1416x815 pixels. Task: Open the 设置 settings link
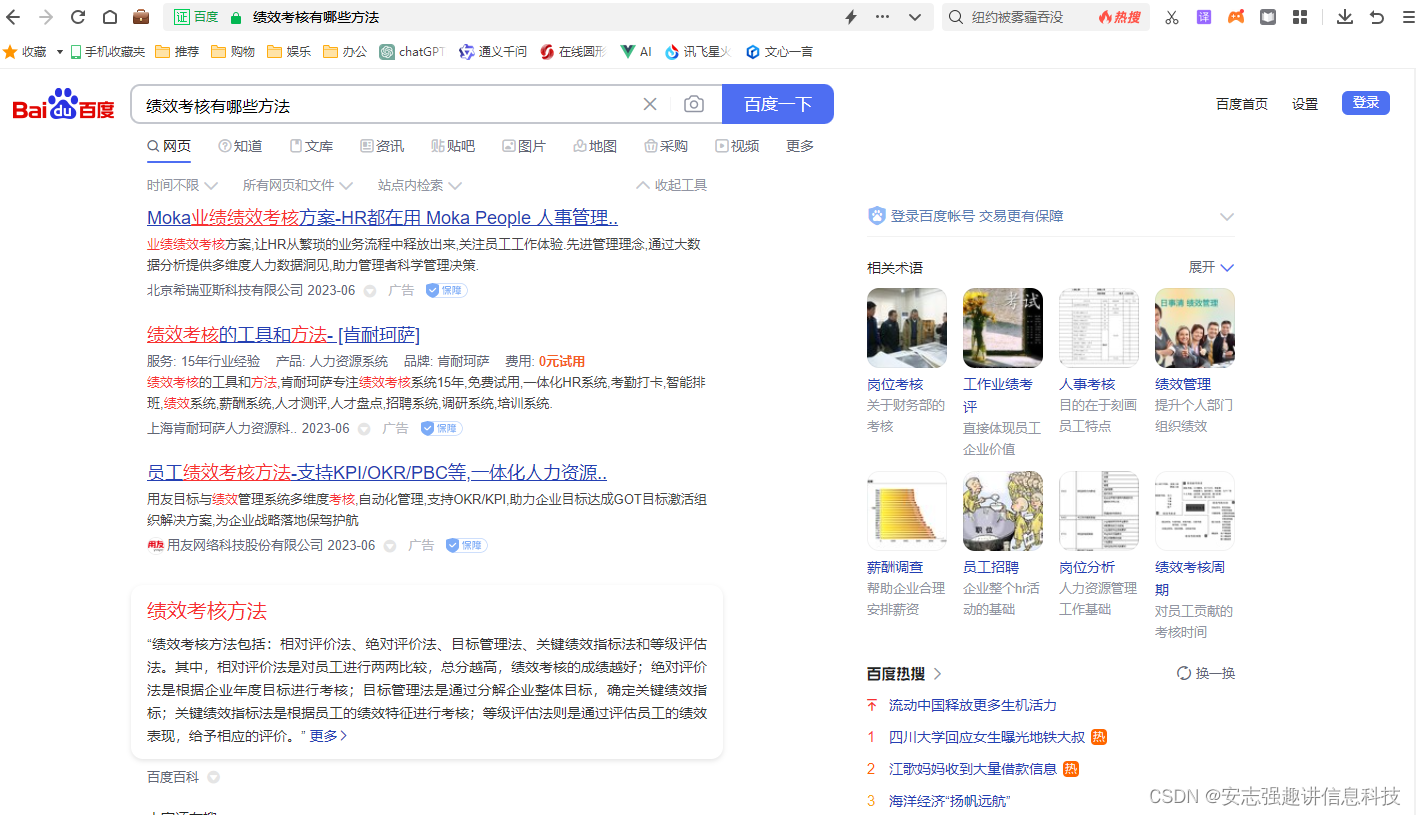point(1305,104)
